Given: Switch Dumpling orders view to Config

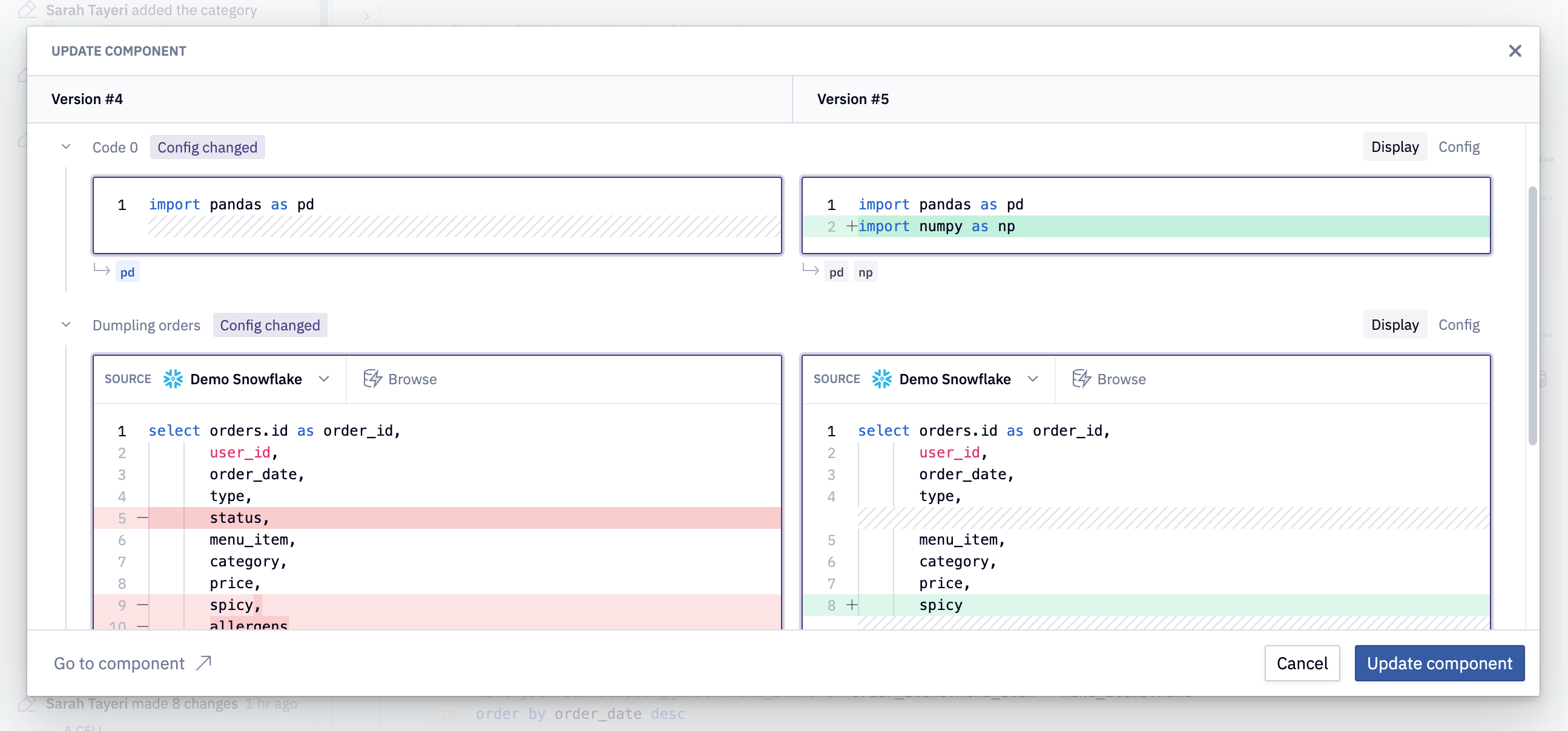Looking at the screenshot, I should coord(1458,325).
